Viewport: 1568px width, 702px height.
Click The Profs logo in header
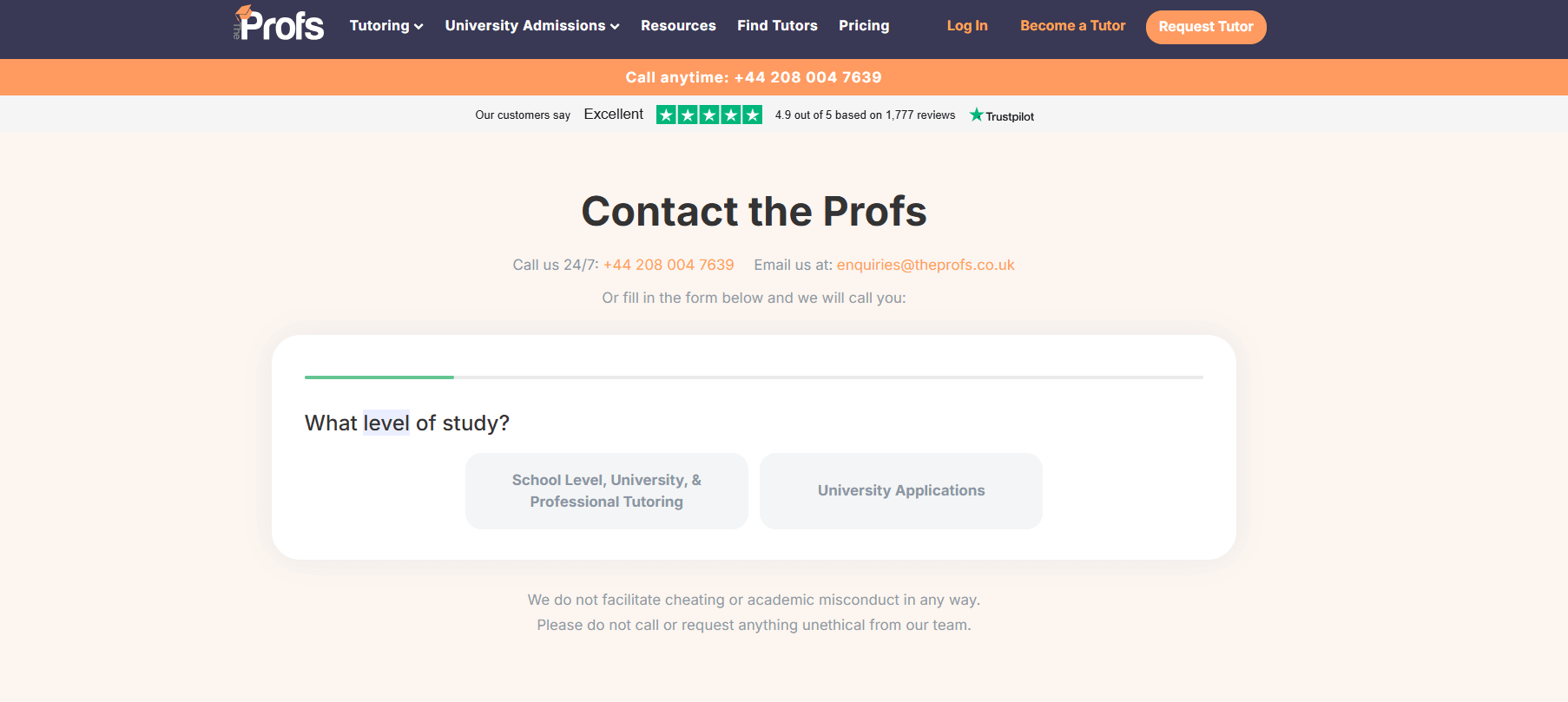279,24
